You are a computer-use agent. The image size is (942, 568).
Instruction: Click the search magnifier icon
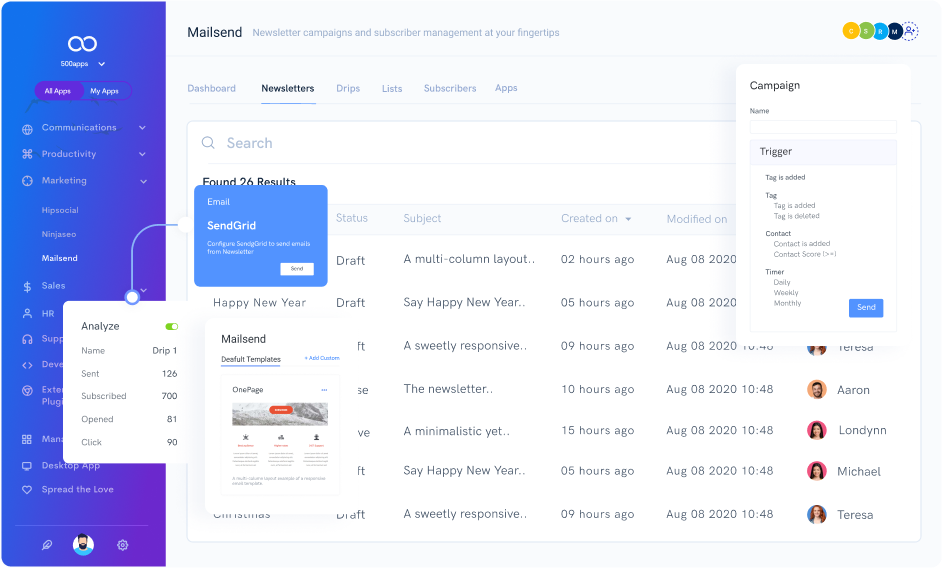coord(208,142)
